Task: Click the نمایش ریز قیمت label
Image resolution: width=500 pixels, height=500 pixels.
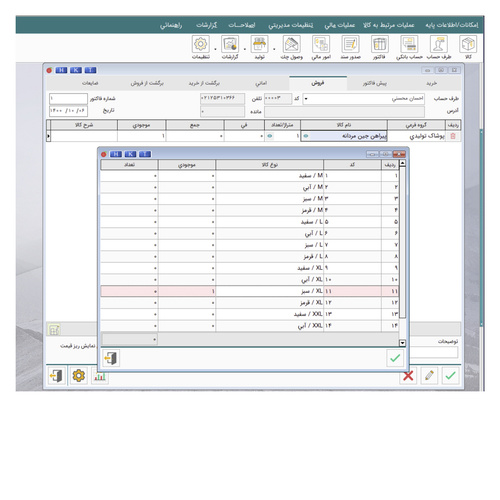Action: pyautogui.click(x=77, y=346)
